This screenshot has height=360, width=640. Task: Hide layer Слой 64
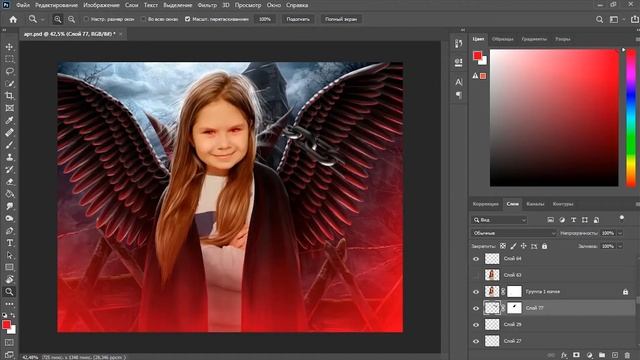tap(476, 259)
